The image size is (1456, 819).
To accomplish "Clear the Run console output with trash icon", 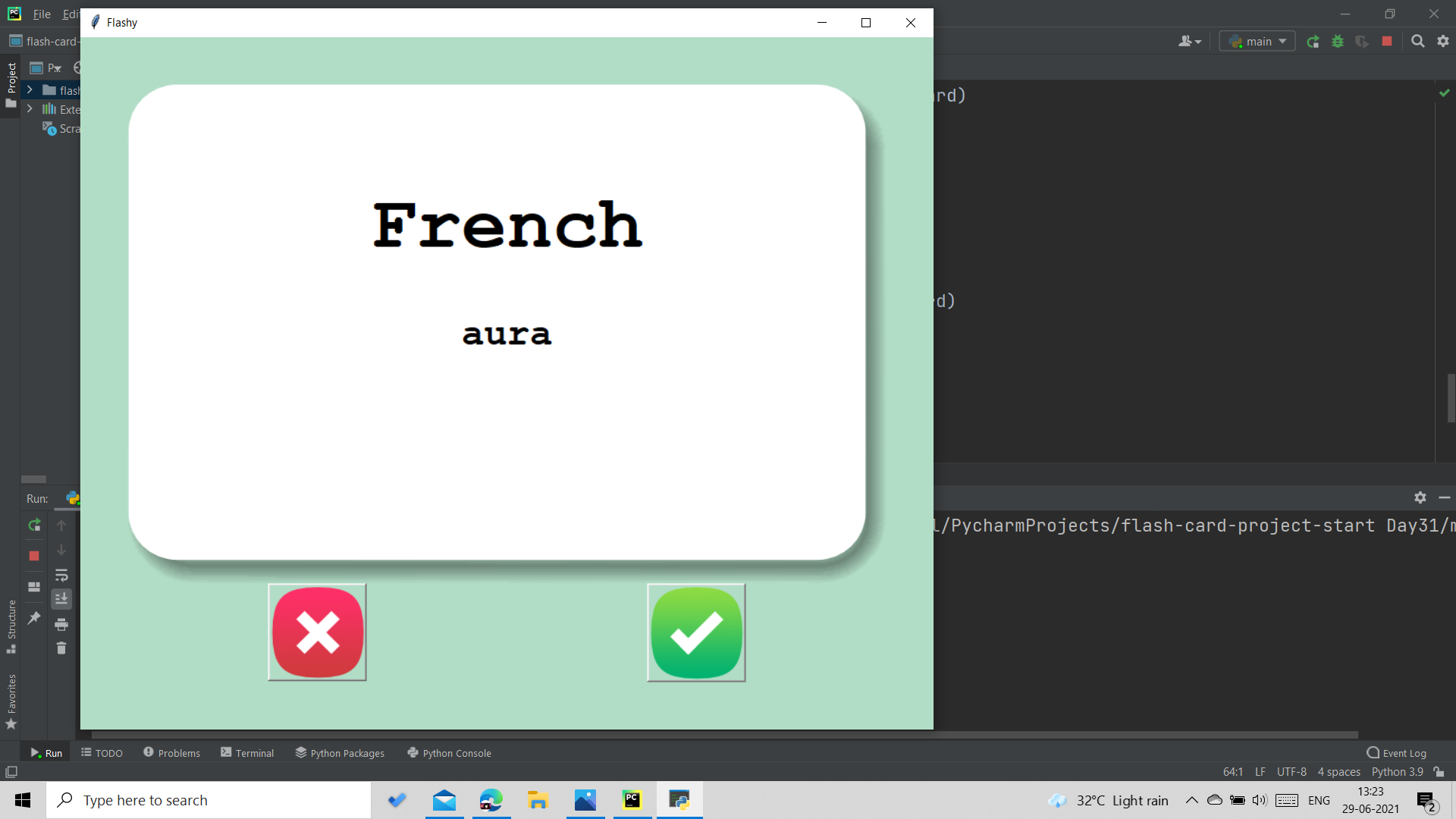I will (61, 648).
